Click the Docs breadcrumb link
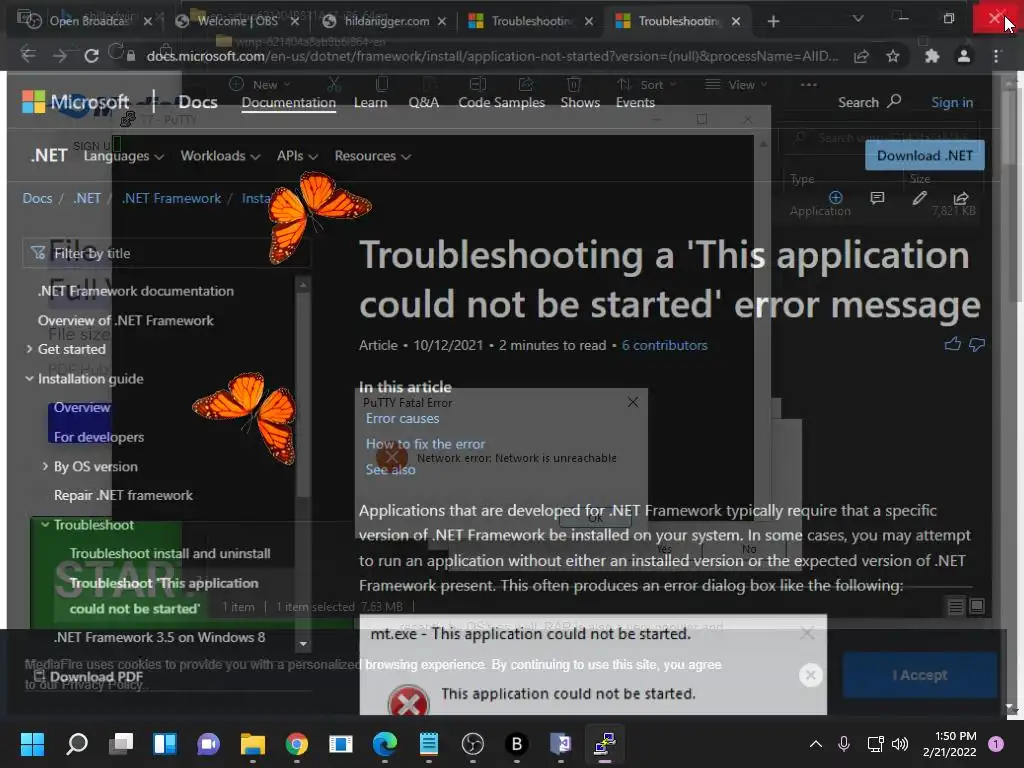Image resolution: width=1024 pixels, height=768 pixels. coord(37,199)
